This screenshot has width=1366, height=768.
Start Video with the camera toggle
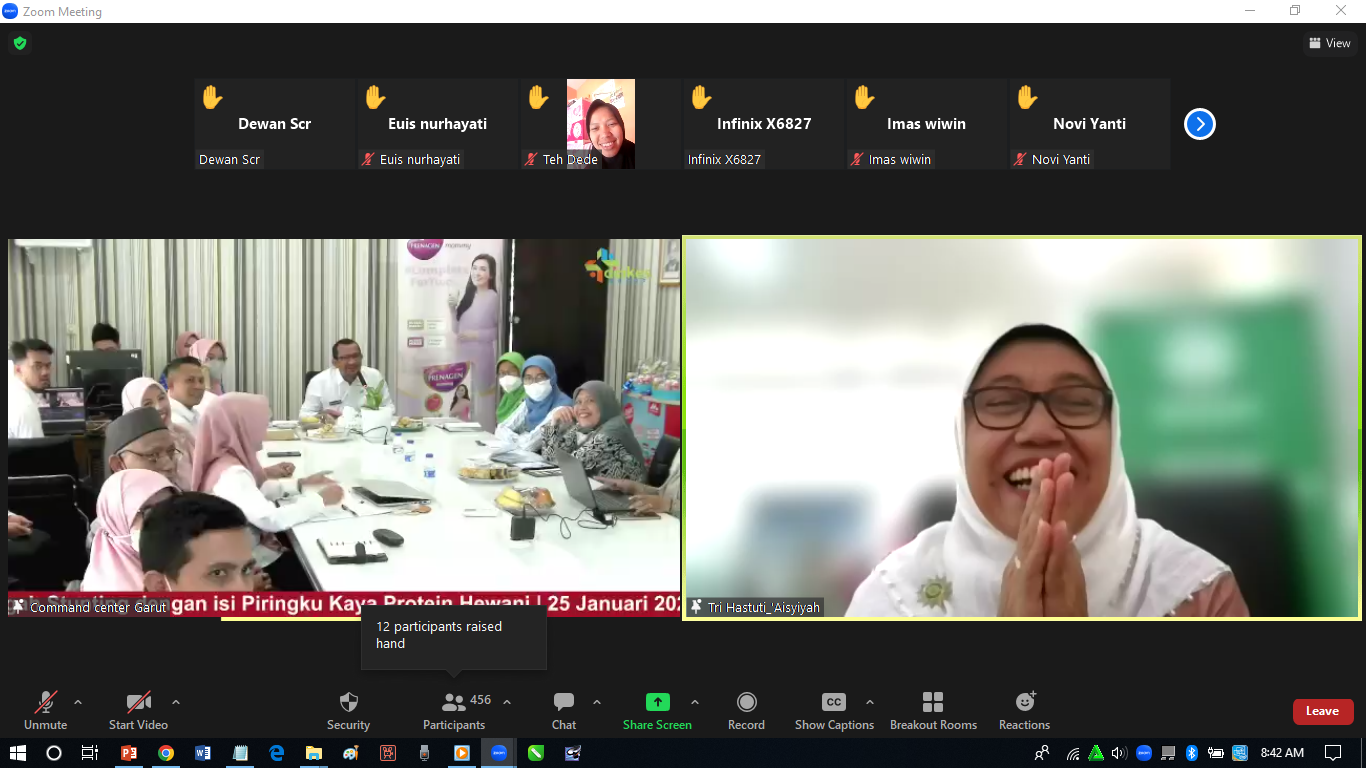pyautogui.click(x=138, y=703)
